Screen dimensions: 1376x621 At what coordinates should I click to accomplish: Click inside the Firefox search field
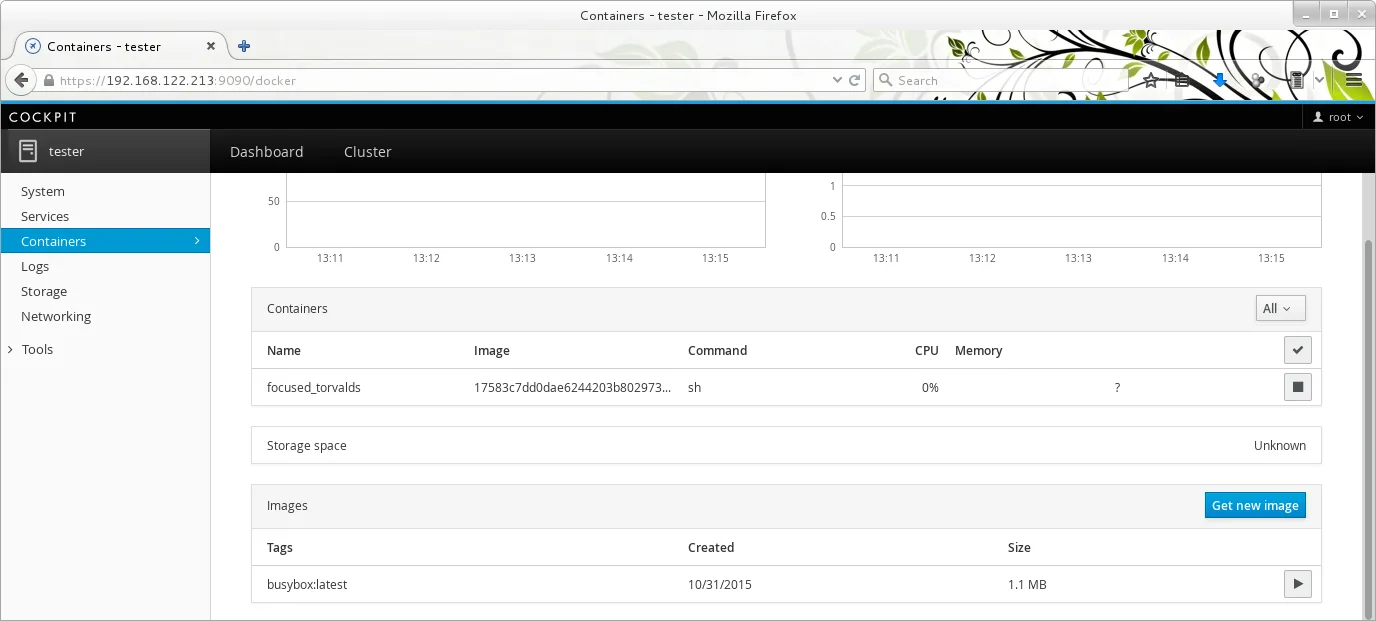1000,79
